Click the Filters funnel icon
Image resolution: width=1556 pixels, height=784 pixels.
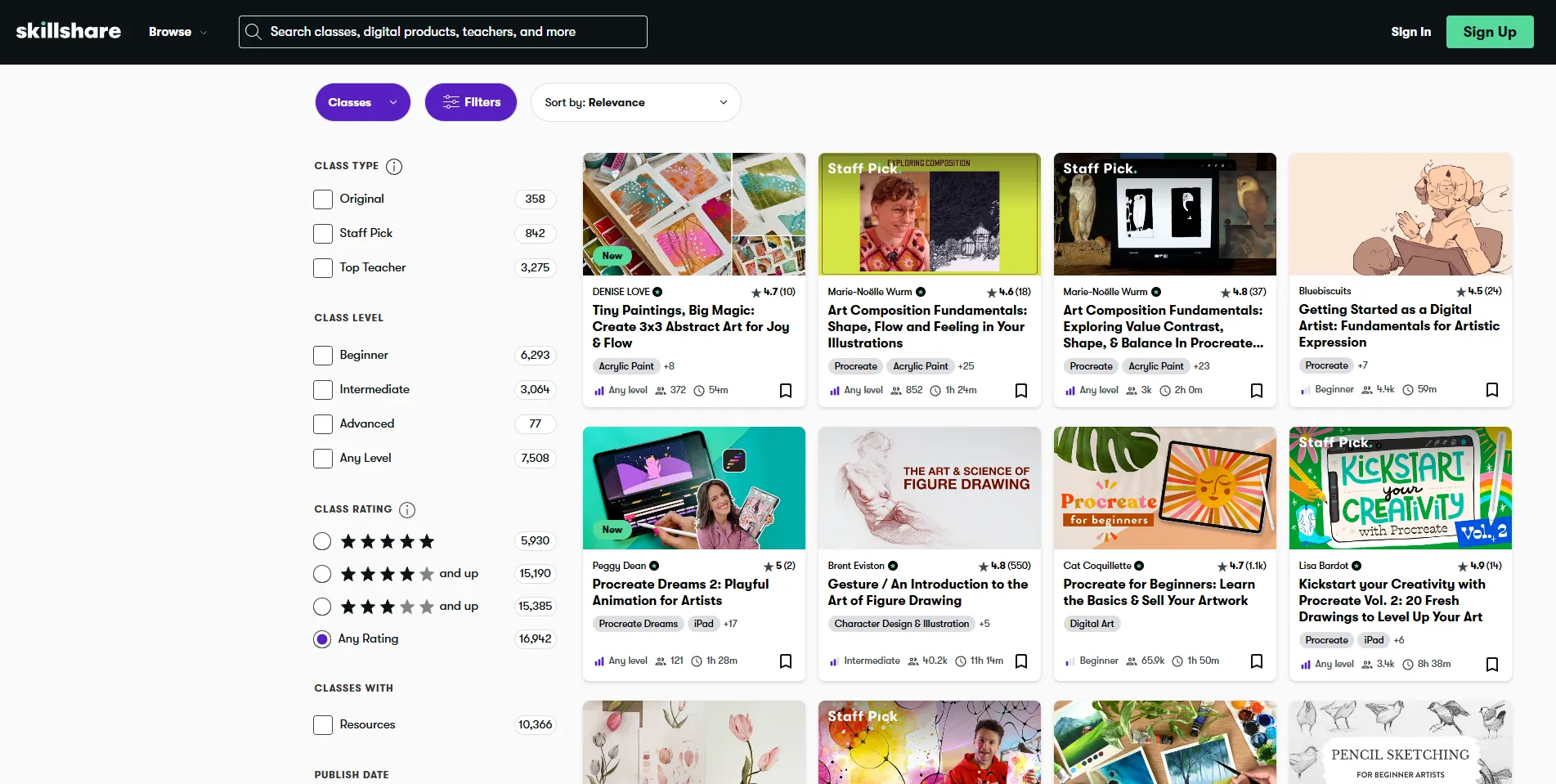click(451, 101)
